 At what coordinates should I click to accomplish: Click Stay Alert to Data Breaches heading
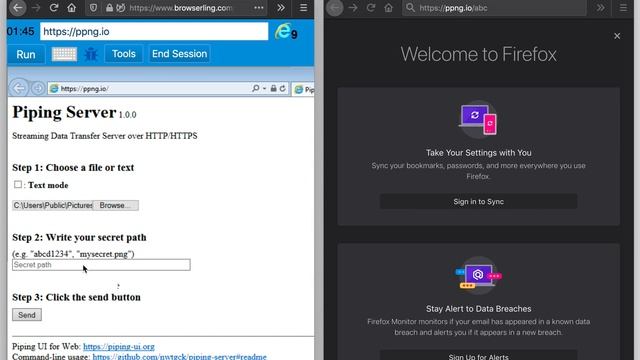(478, 309)
